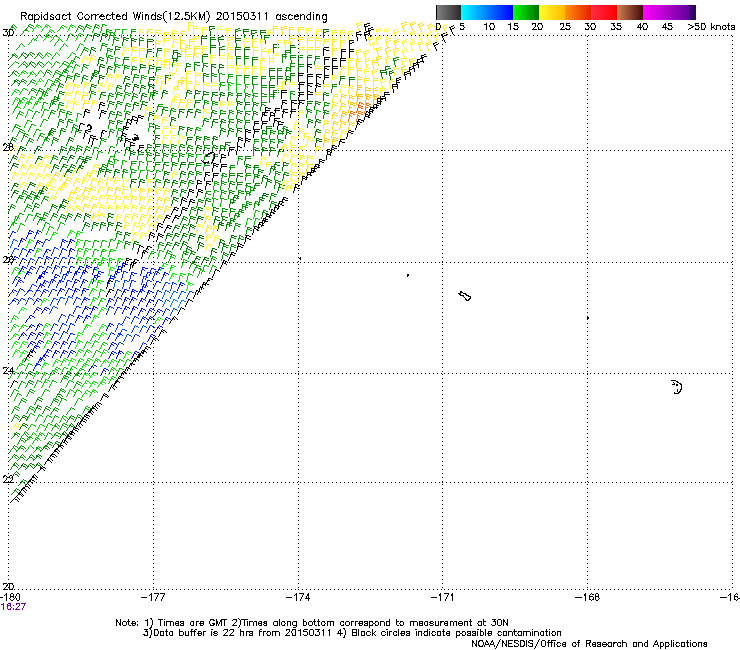This screenshot has height=650, width=740.
Task: Click the word 'ascending' in the title
Action: 301,17
